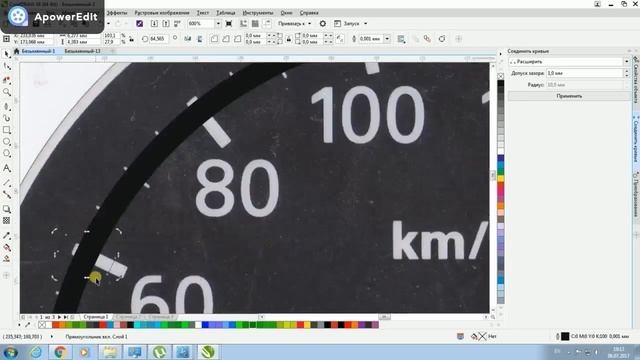Toggle relative corner scaling icon
Viewport: 640px width, 360px height.
click(x=340, y=39)
